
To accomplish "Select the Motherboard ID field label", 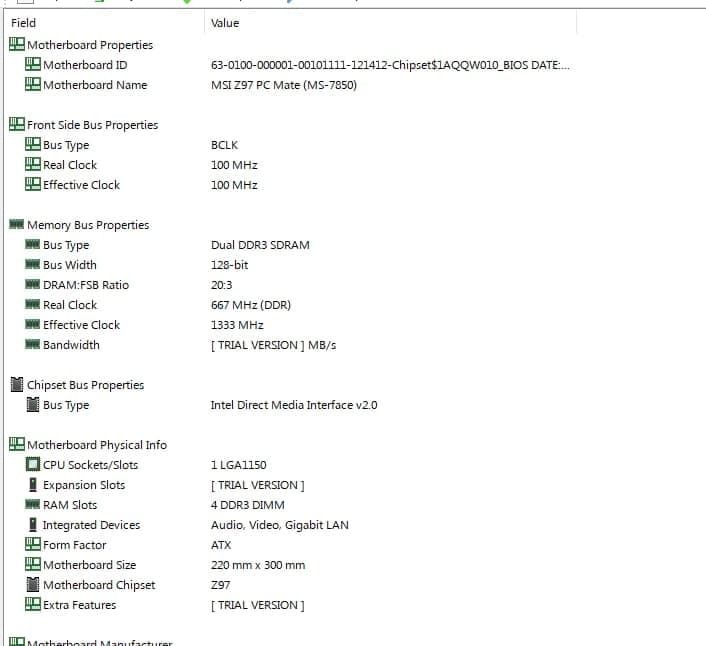I will tap(85, 65).
